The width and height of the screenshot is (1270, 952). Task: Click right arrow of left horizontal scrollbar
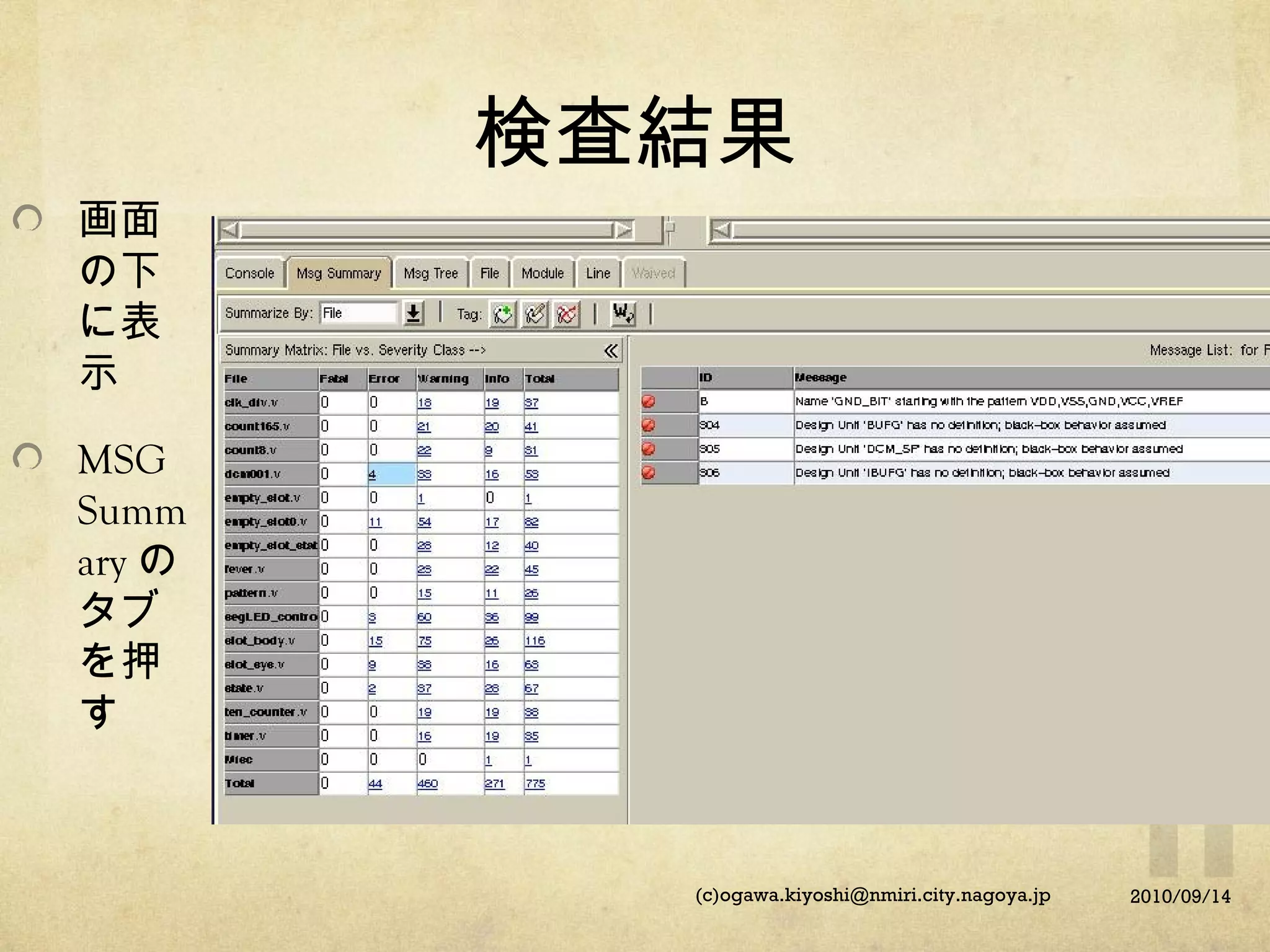(x=623, y=231)
